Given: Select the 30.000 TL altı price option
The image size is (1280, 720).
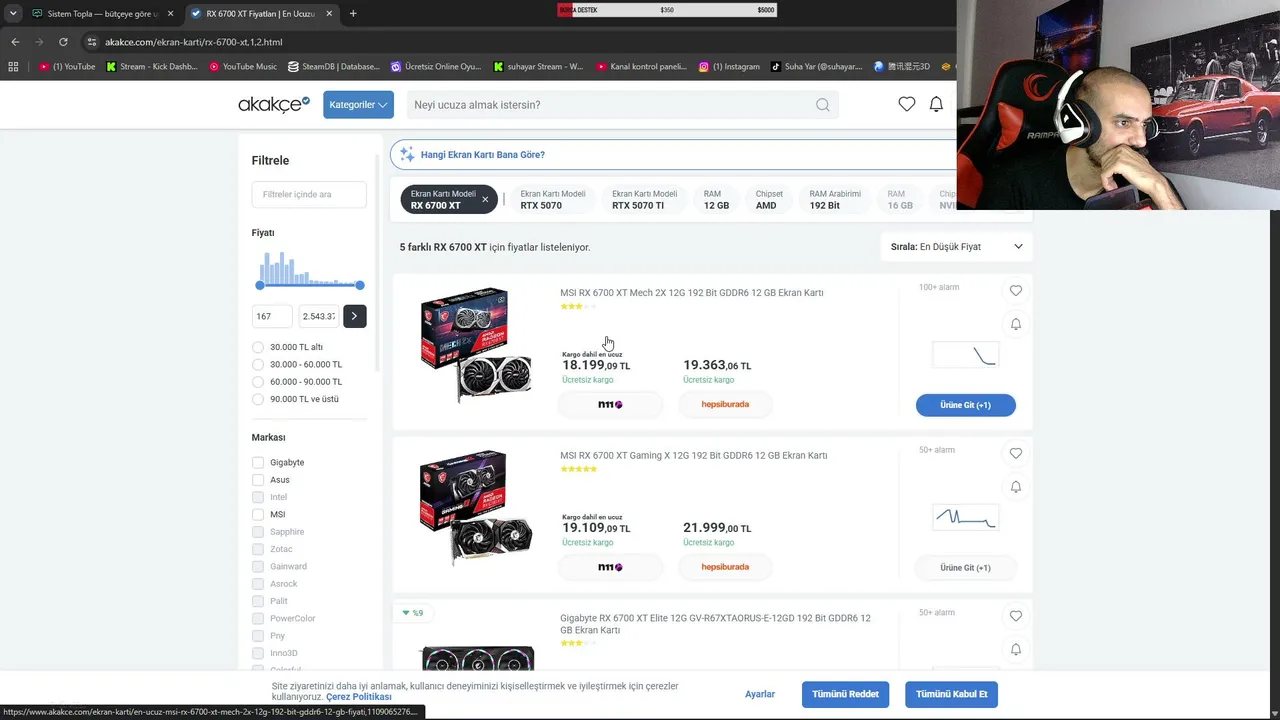Looking at the screenshot, I should [258, 347].
